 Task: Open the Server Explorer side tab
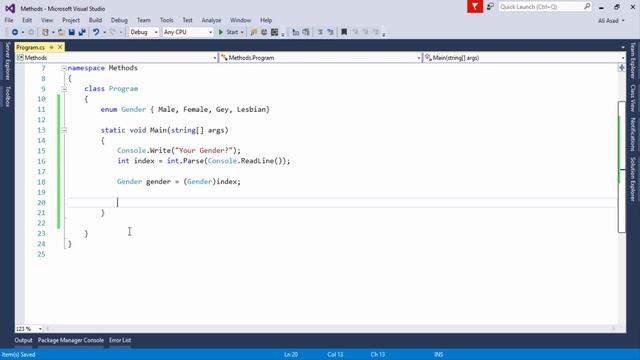pos(7,61)
